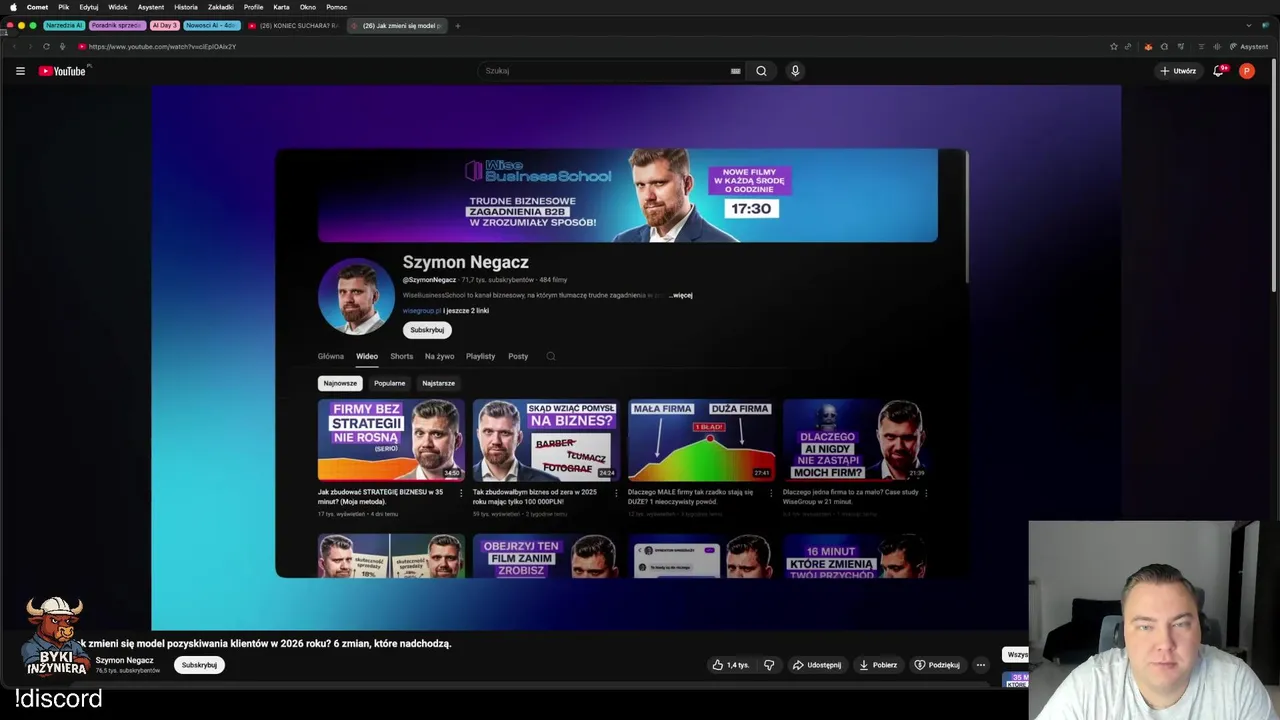Click the channel search magnifier next to Posty
Viewport: 1280px width, 720px height.
(x=551, y=356)
